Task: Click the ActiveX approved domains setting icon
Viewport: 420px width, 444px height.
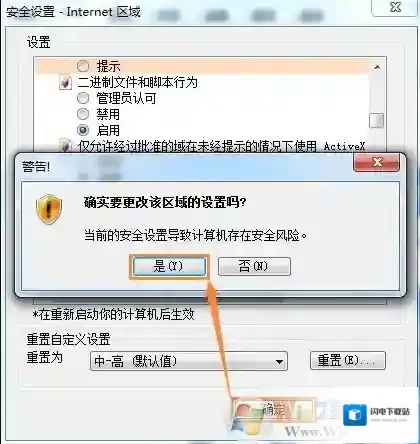Action: [65, 145]
